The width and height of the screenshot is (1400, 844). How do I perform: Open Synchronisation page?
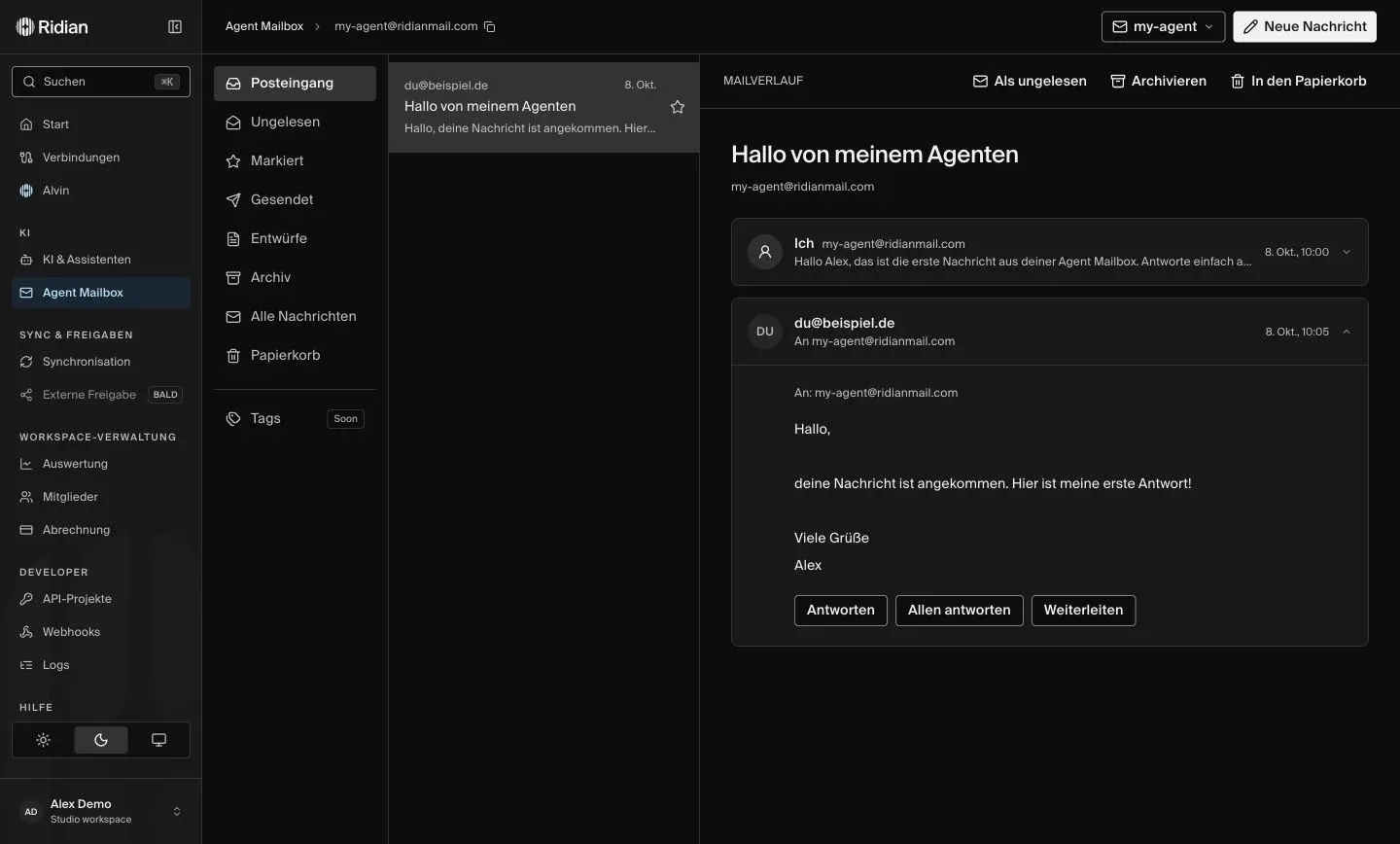(101, 362)
